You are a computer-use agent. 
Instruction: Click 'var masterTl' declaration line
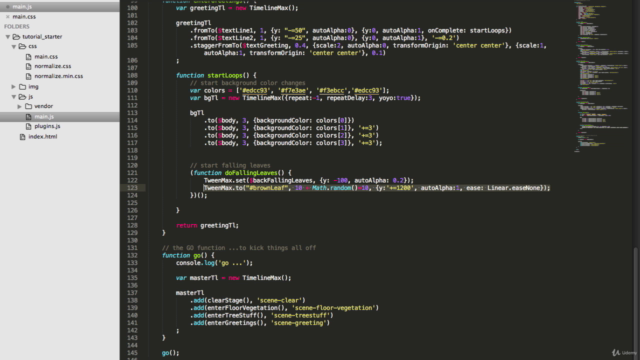click(x=234, y=278)
